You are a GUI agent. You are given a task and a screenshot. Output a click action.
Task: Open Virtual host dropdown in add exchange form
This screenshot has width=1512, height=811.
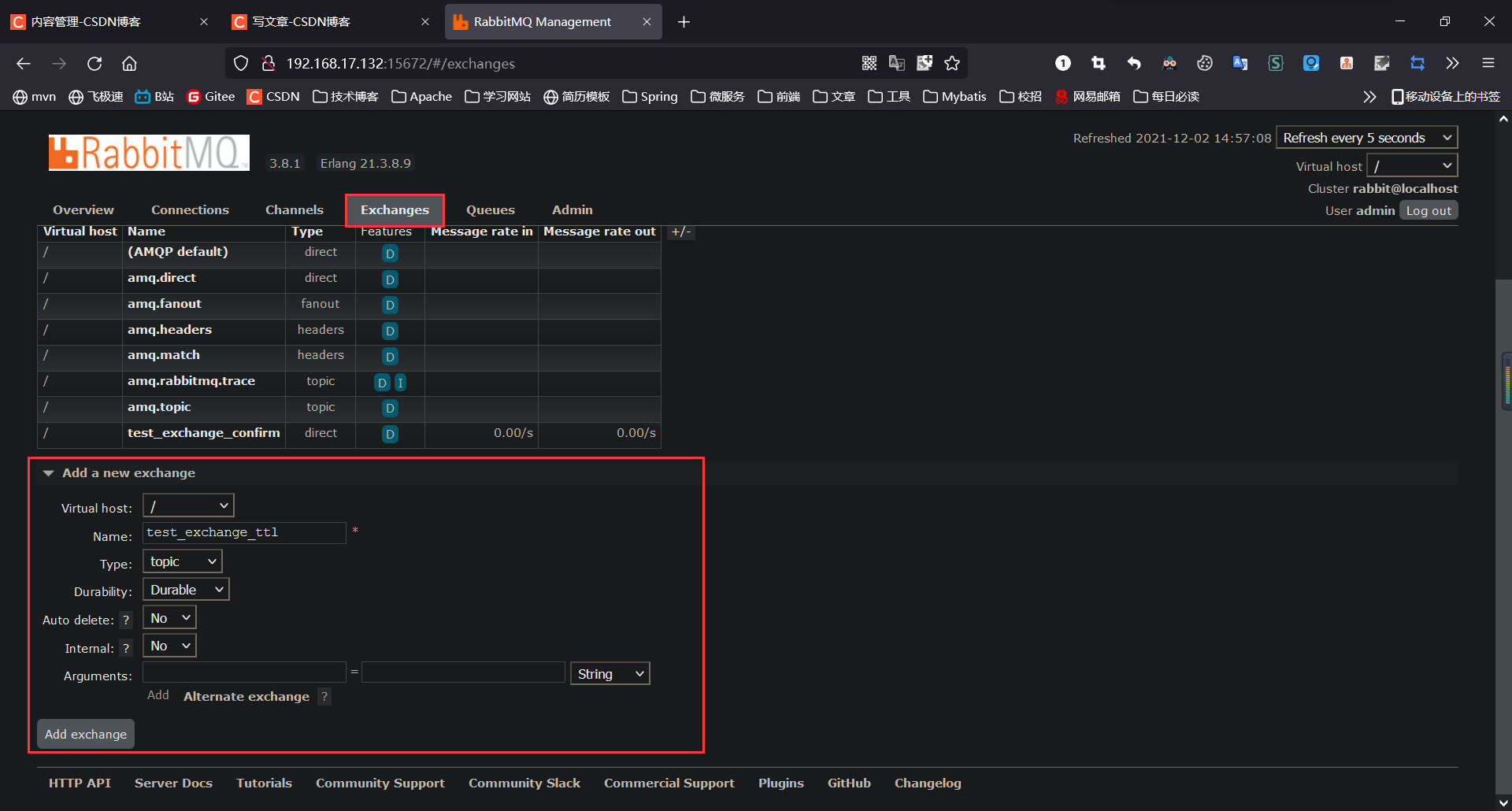click(x=188, y=505)
